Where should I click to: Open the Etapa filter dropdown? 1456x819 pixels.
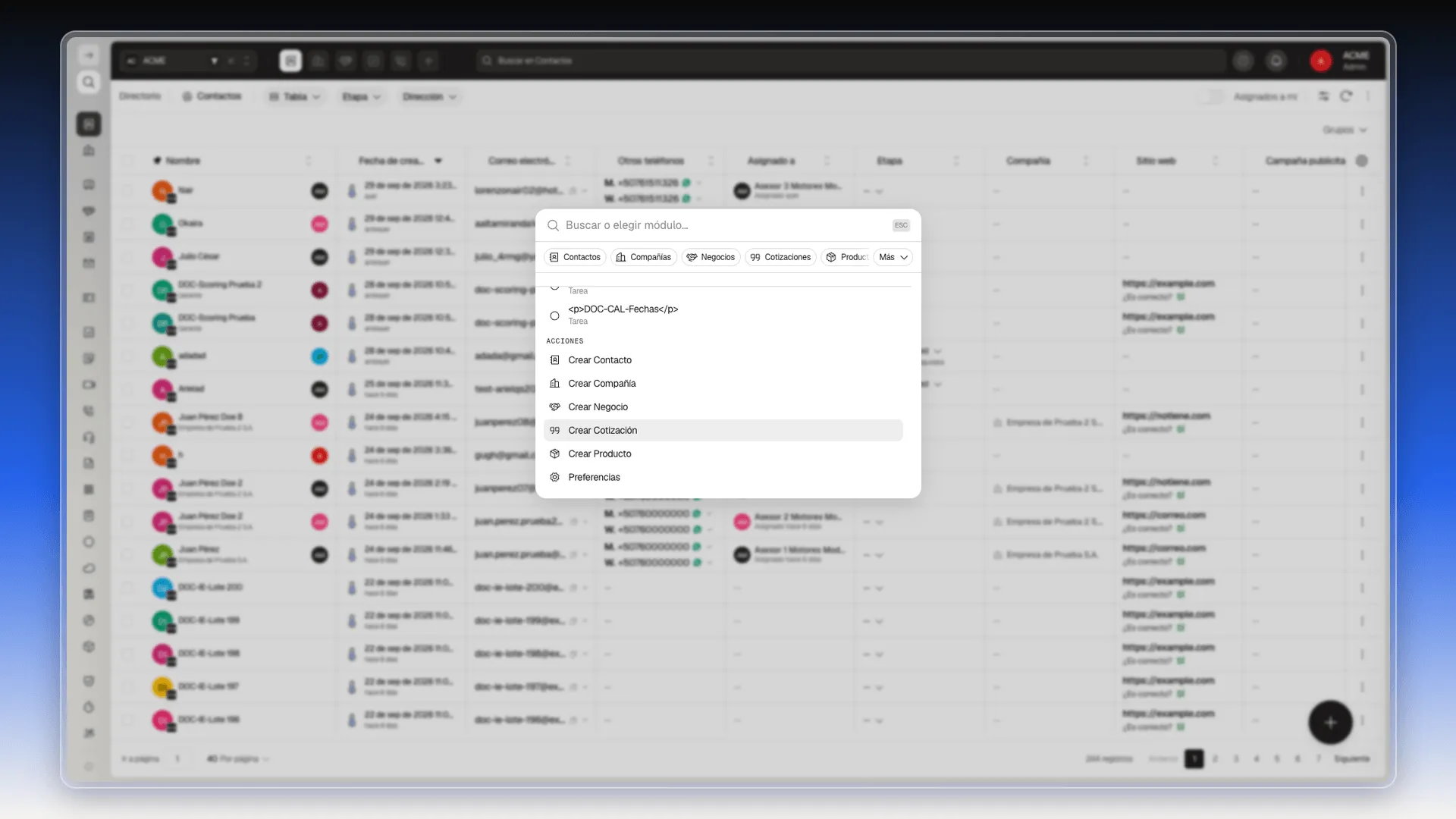[361, 96]
